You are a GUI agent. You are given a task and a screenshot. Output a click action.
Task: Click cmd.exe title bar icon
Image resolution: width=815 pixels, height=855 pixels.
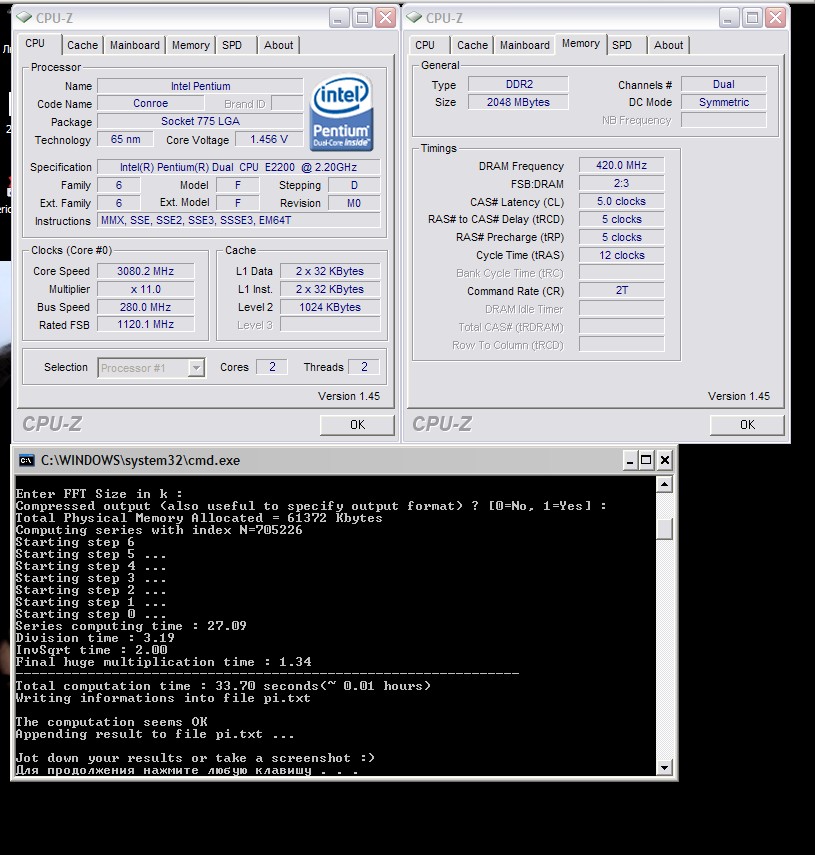(x=26, y=461)
